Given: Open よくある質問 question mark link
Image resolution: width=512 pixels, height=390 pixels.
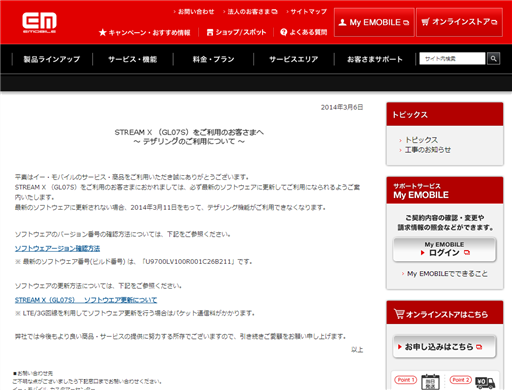Looking at the screenshot, I should (x=304, y=32).
